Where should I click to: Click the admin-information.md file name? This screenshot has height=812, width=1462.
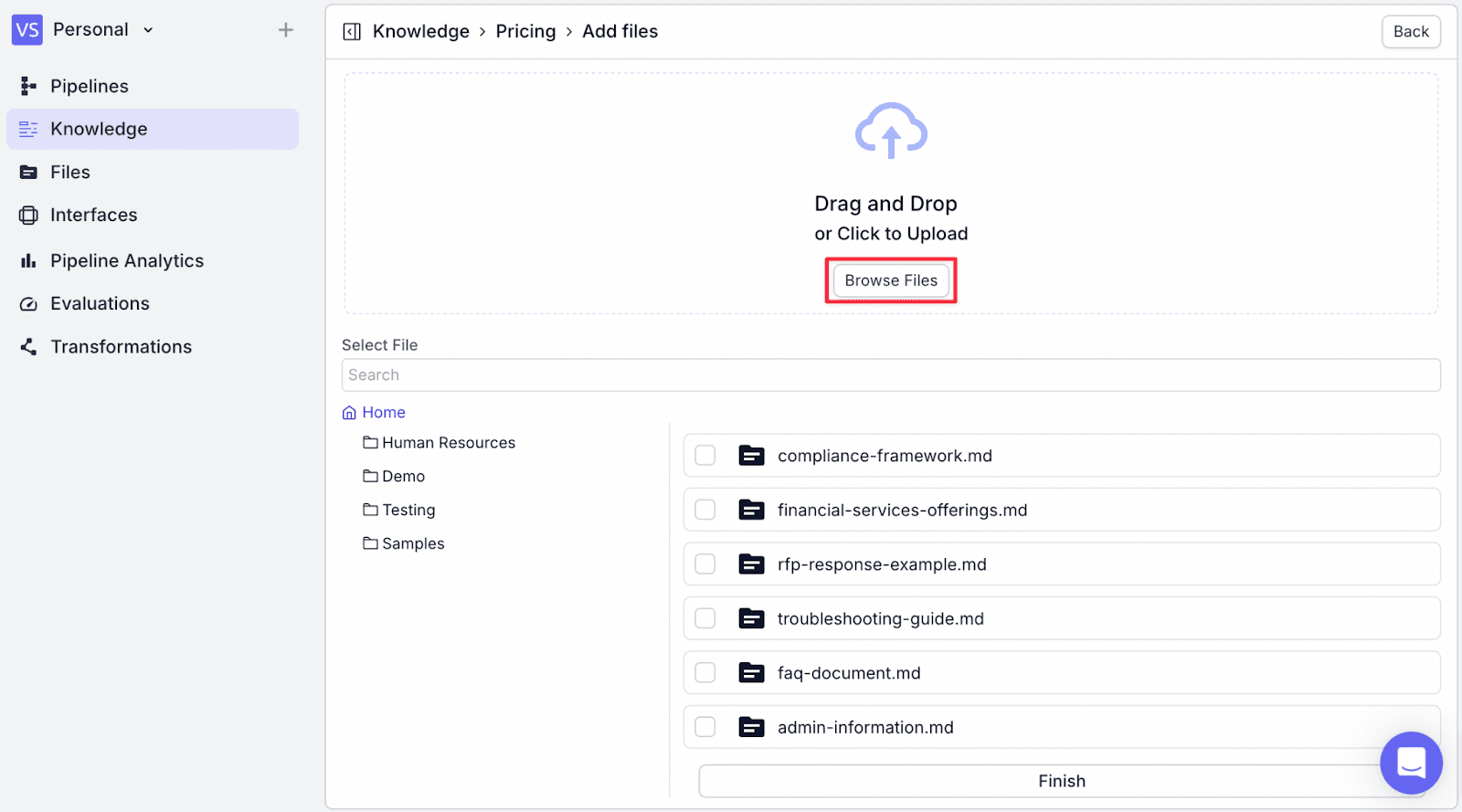(865, 727)
